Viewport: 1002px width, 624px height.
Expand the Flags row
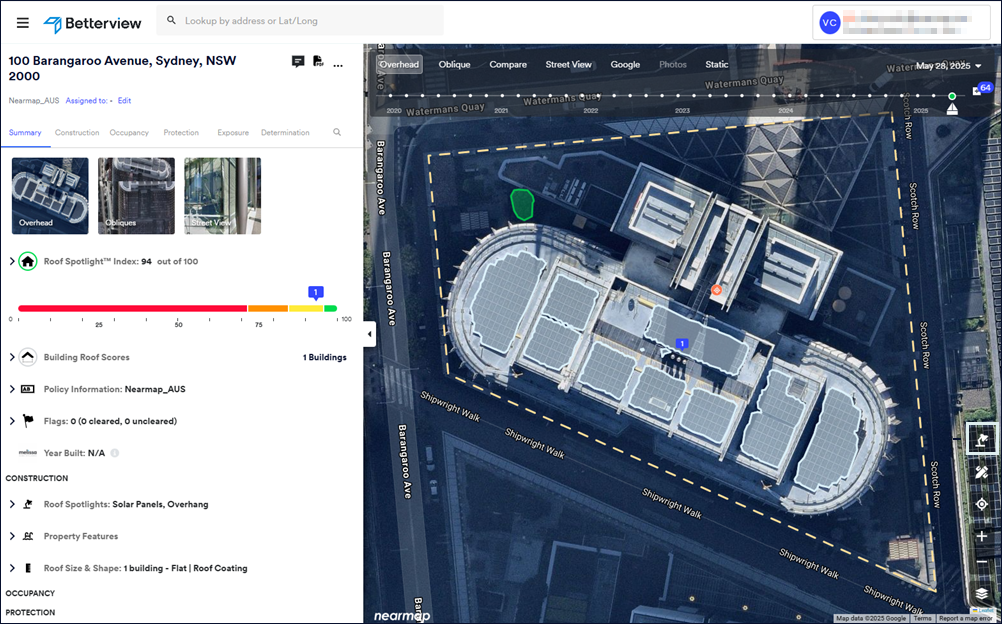(x=12, y=421)
